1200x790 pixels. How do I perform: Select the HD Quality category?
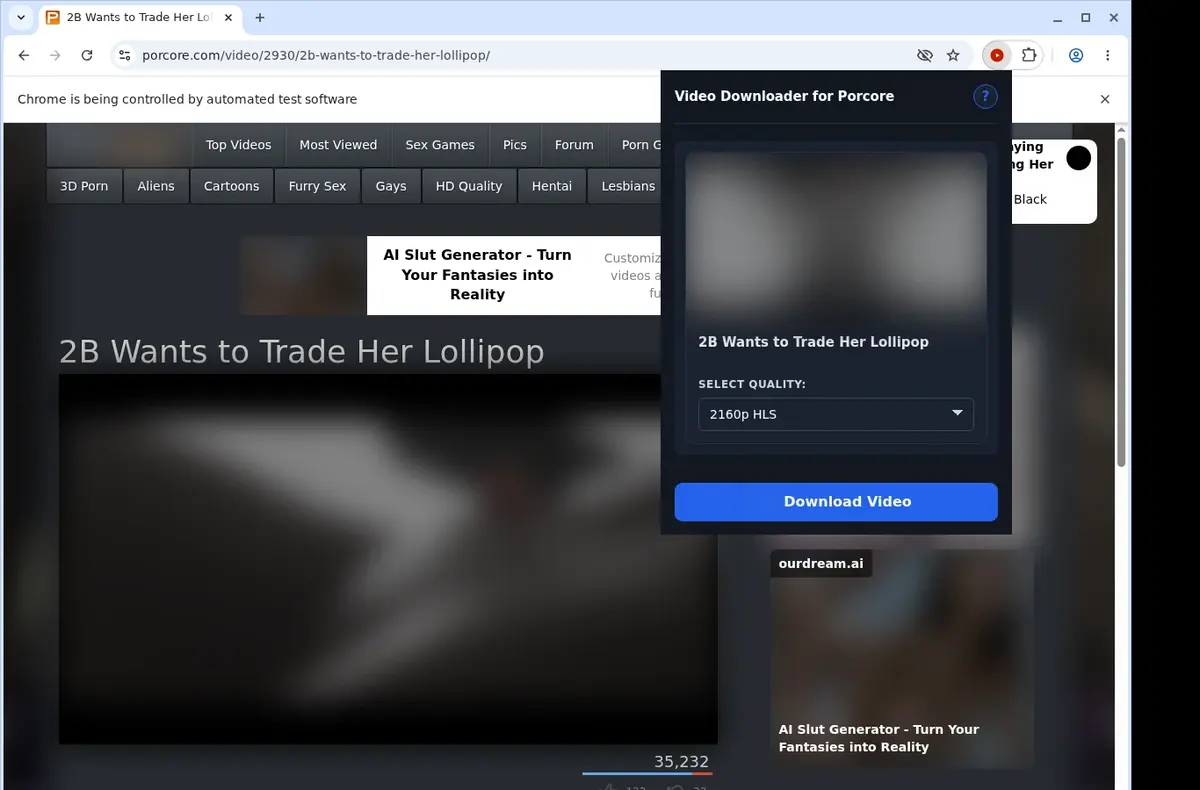(469, 186)
